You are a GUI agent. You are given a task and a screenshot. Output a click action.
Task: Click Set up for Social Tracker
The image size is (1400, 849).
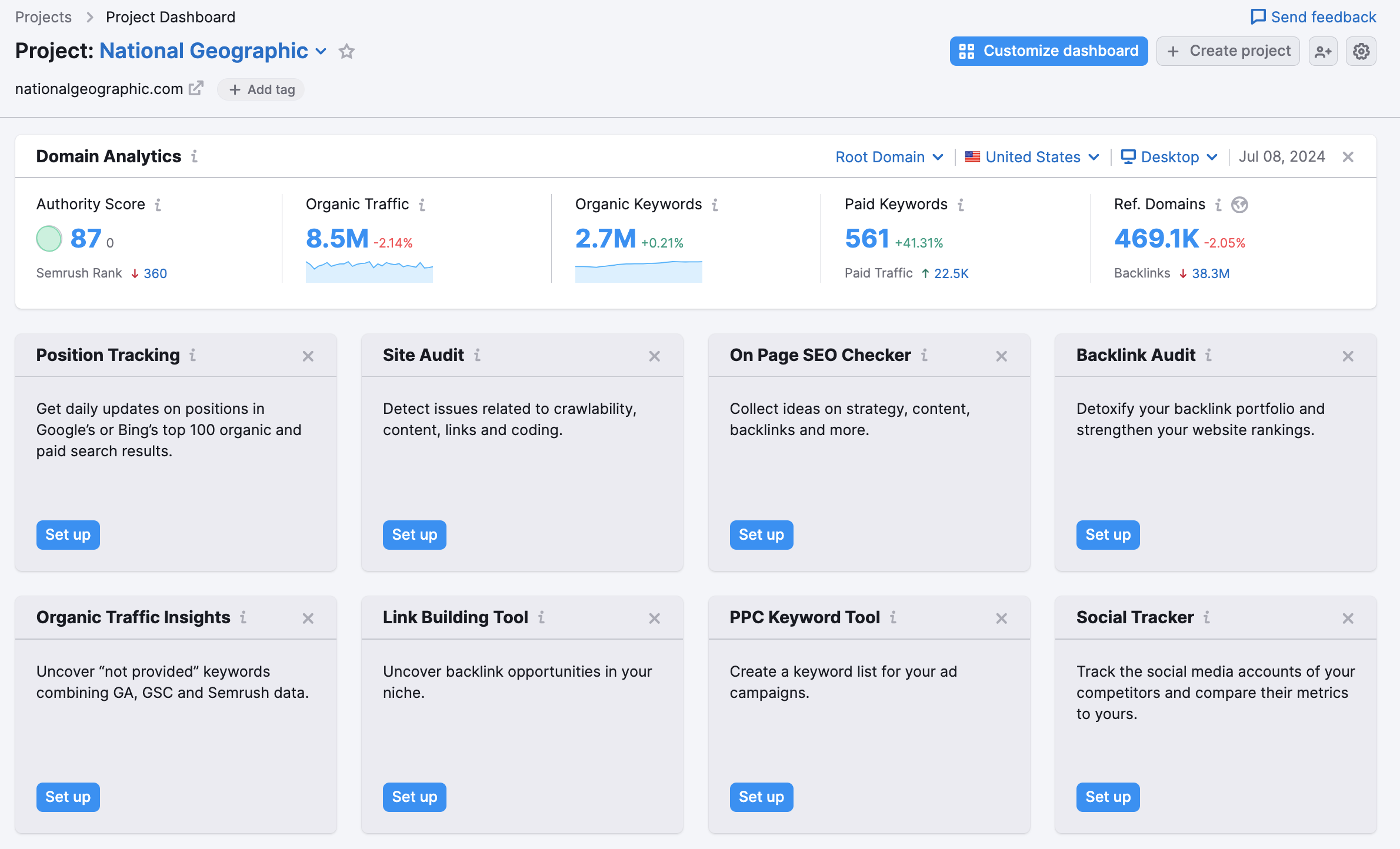point(1108,797)
